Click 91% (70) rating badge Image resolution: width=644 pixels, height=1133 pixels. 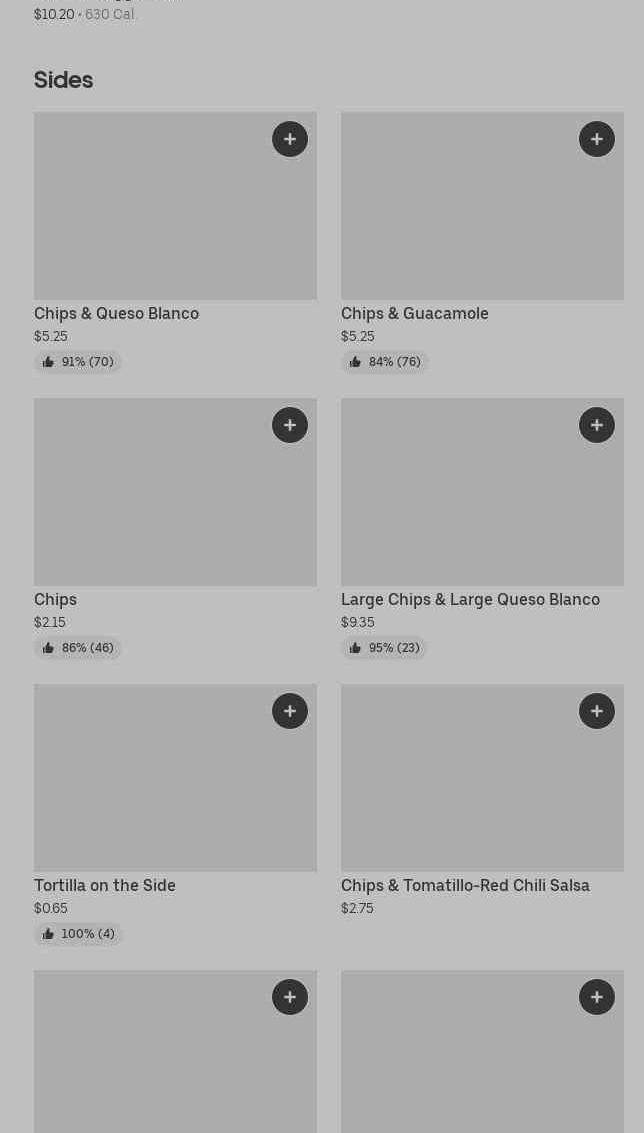(78, 362)
